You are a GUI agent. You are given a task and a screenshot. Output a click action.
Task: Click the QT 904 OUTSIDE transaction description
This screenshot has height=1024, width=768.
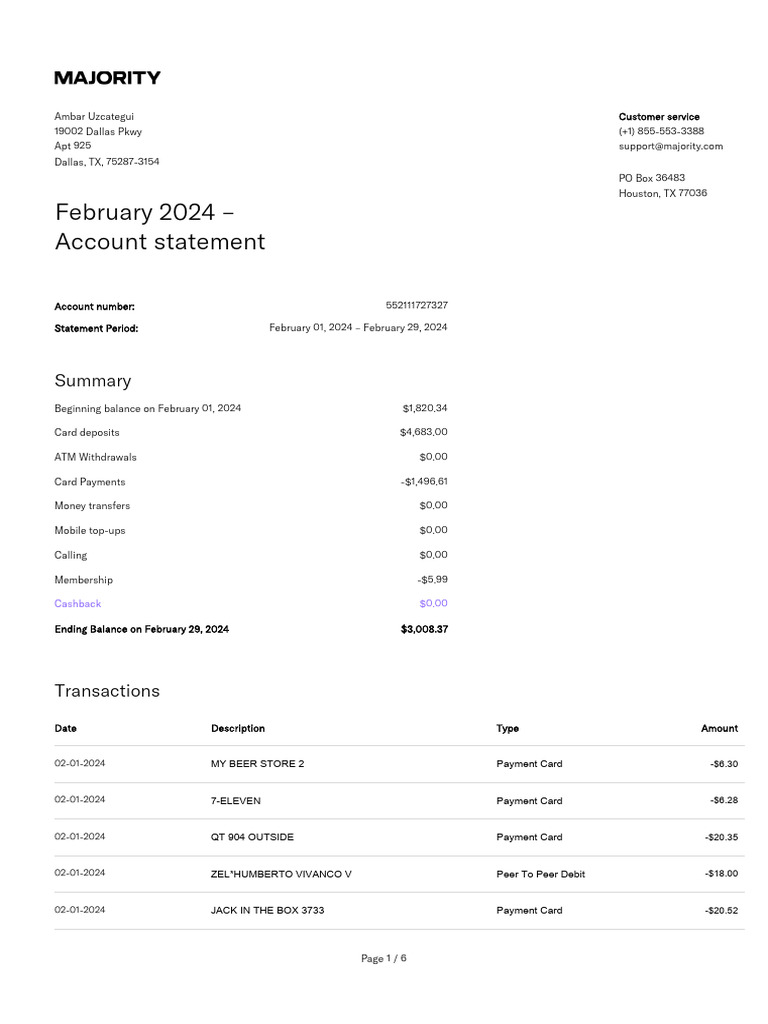click(x=252, y=837)
